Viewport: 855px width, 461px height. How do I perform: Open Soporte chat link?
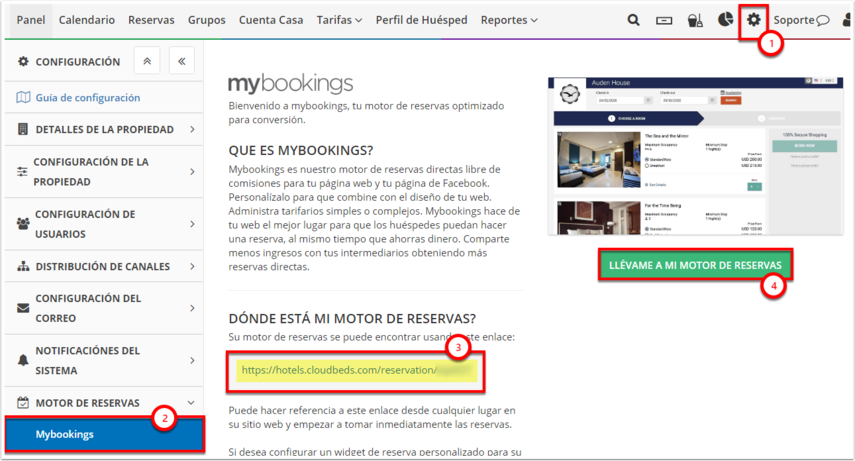click(x=801, y=20)
